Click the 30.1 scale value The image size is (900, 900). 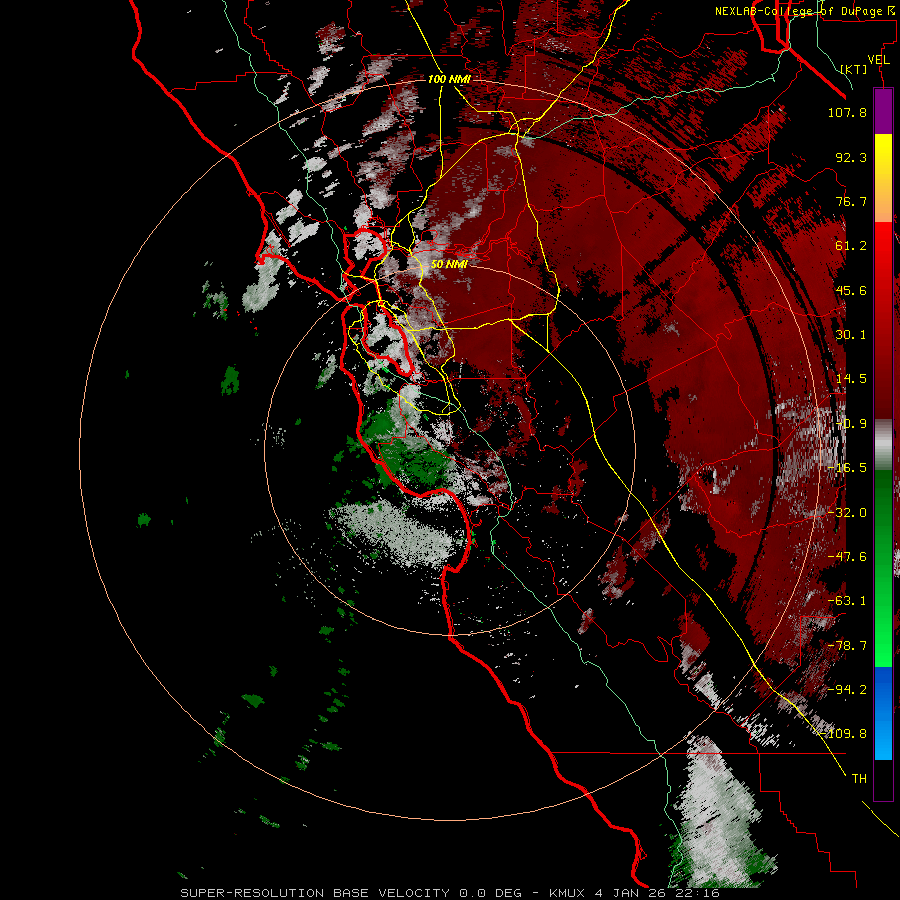pos(851,335)
